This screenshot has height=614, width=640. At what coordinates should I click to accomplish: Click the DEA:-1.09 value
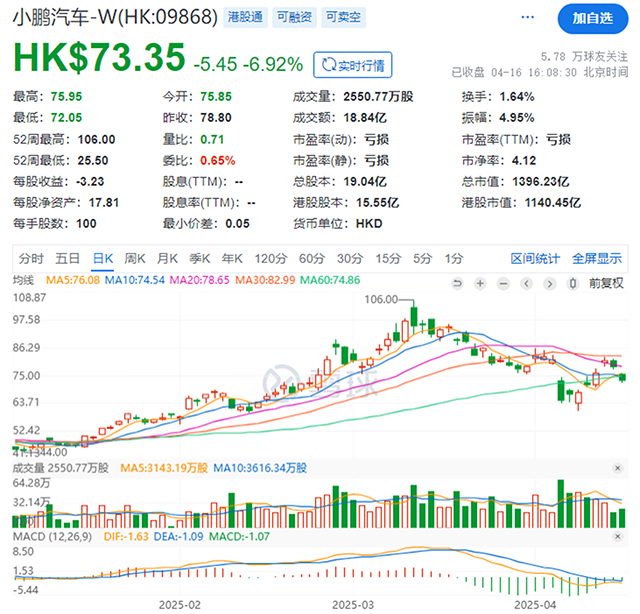[x=178, y=536]
